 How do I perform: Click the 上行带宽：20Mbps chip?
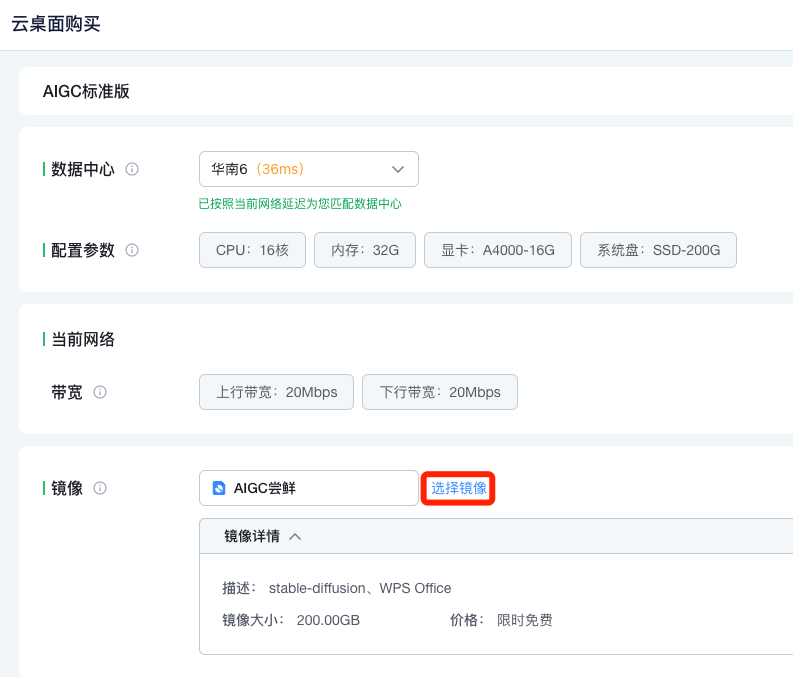point(276,392)
